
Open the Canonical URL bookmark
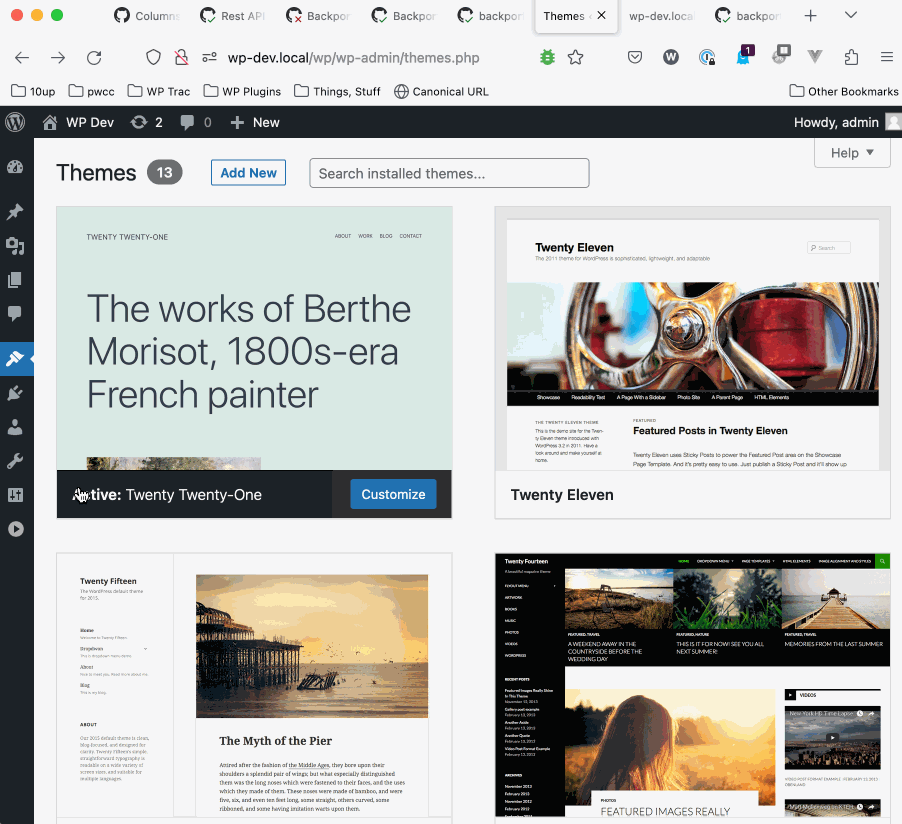coord(441,91)
